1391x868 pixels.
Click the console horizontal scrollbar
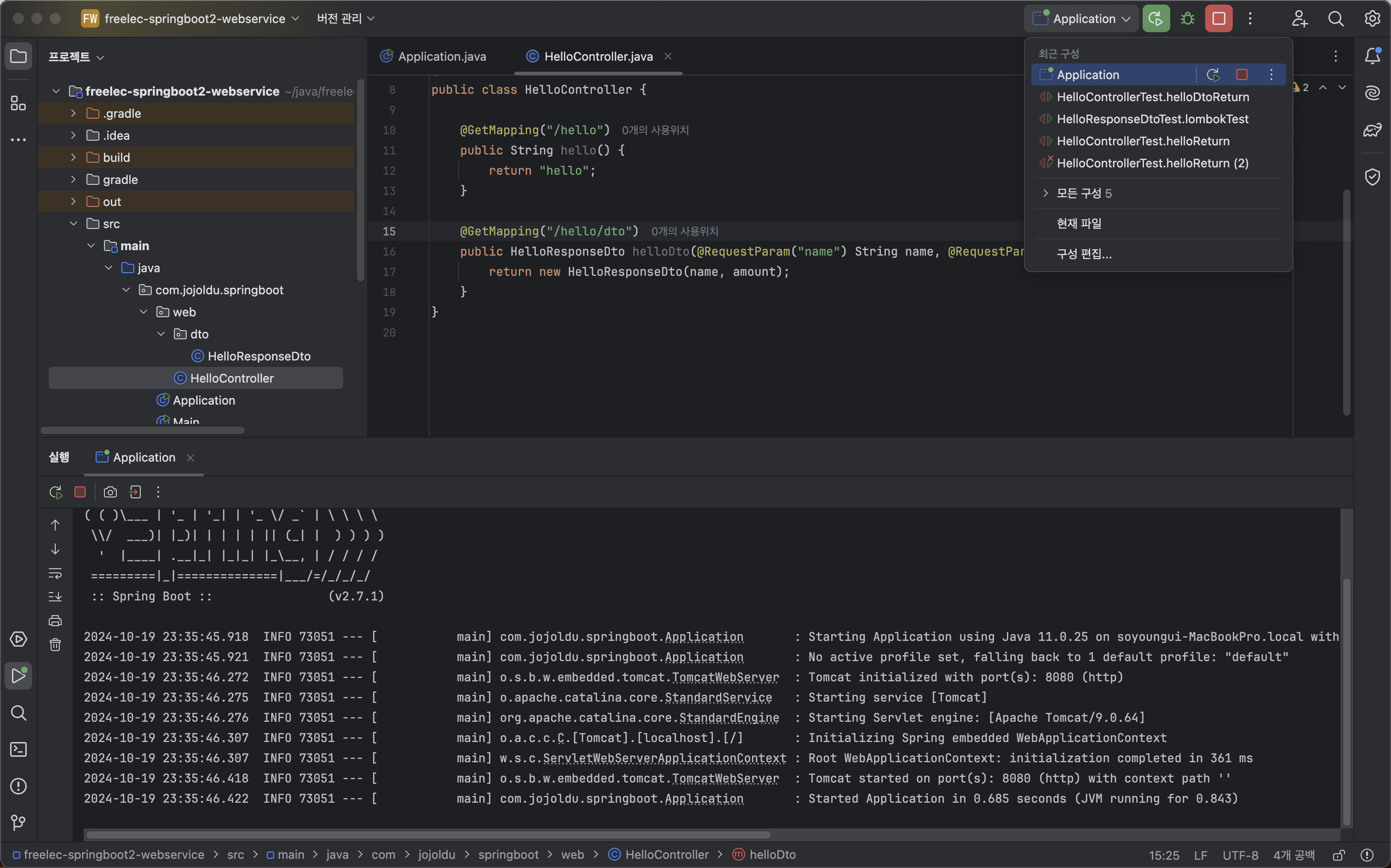(x=428, y=835)
